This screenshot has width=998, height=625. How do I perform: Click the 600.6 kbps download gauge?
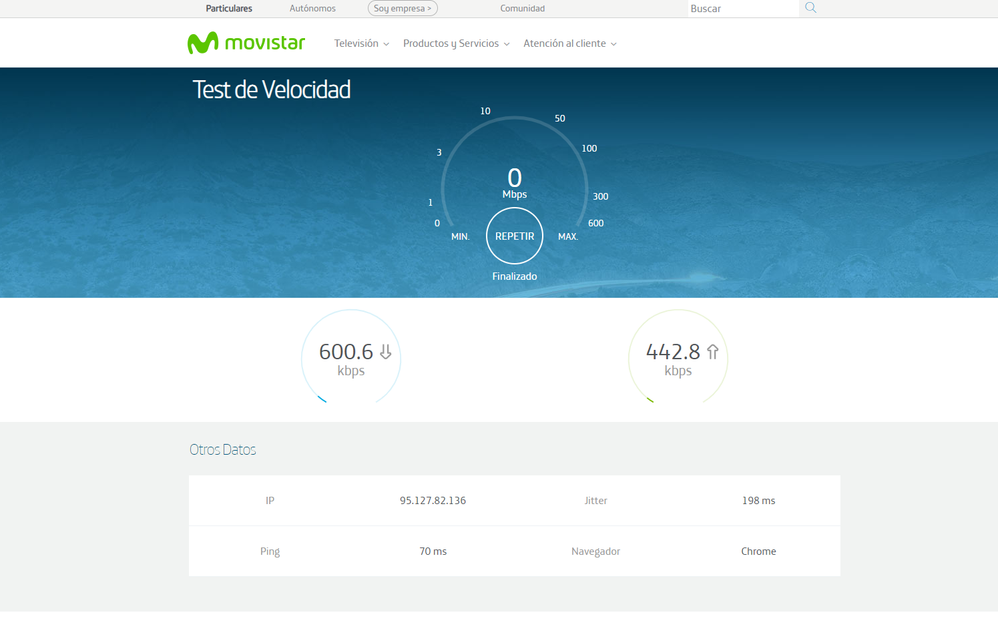(x=351, y=359)
